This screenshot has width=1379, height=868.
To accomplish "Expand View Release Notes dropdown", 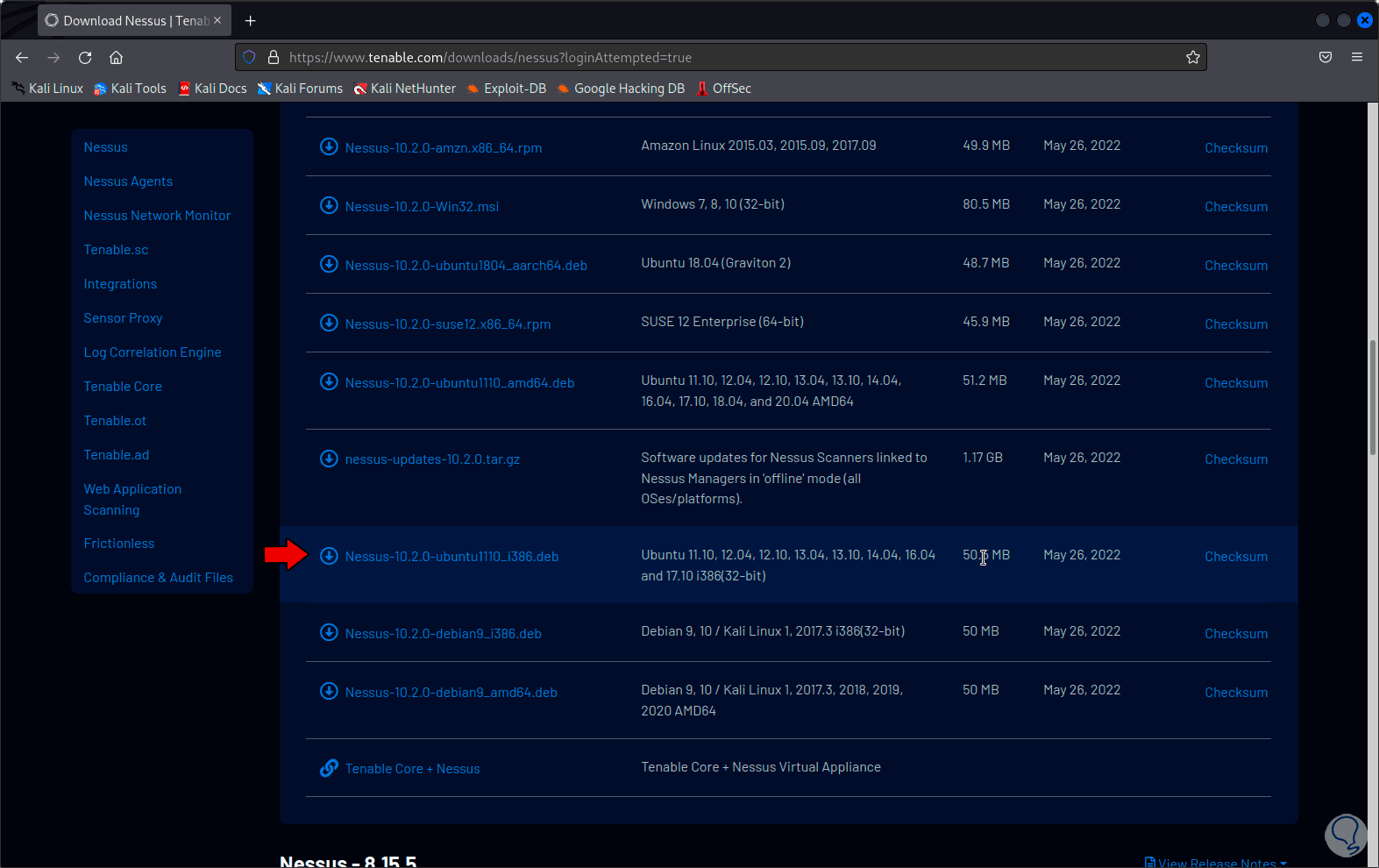I will coord(1216,862).
